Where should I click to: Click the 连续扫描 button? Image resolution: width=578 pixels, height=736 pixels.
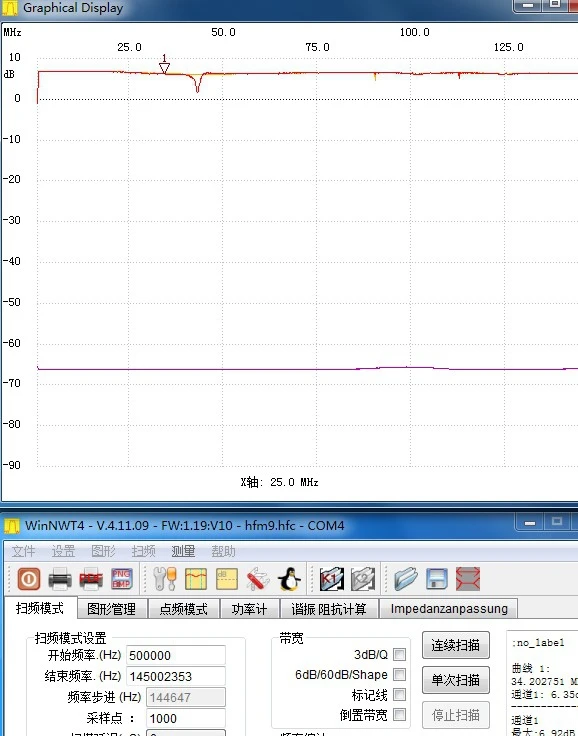click(x=455, y=645)
